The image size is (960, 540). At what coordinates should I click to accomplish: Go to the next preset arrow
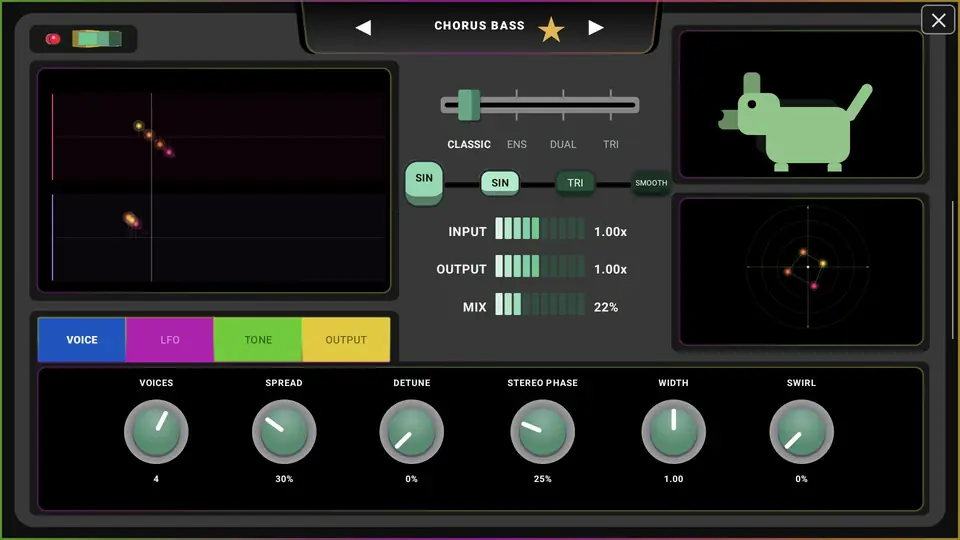coord(596,27)
